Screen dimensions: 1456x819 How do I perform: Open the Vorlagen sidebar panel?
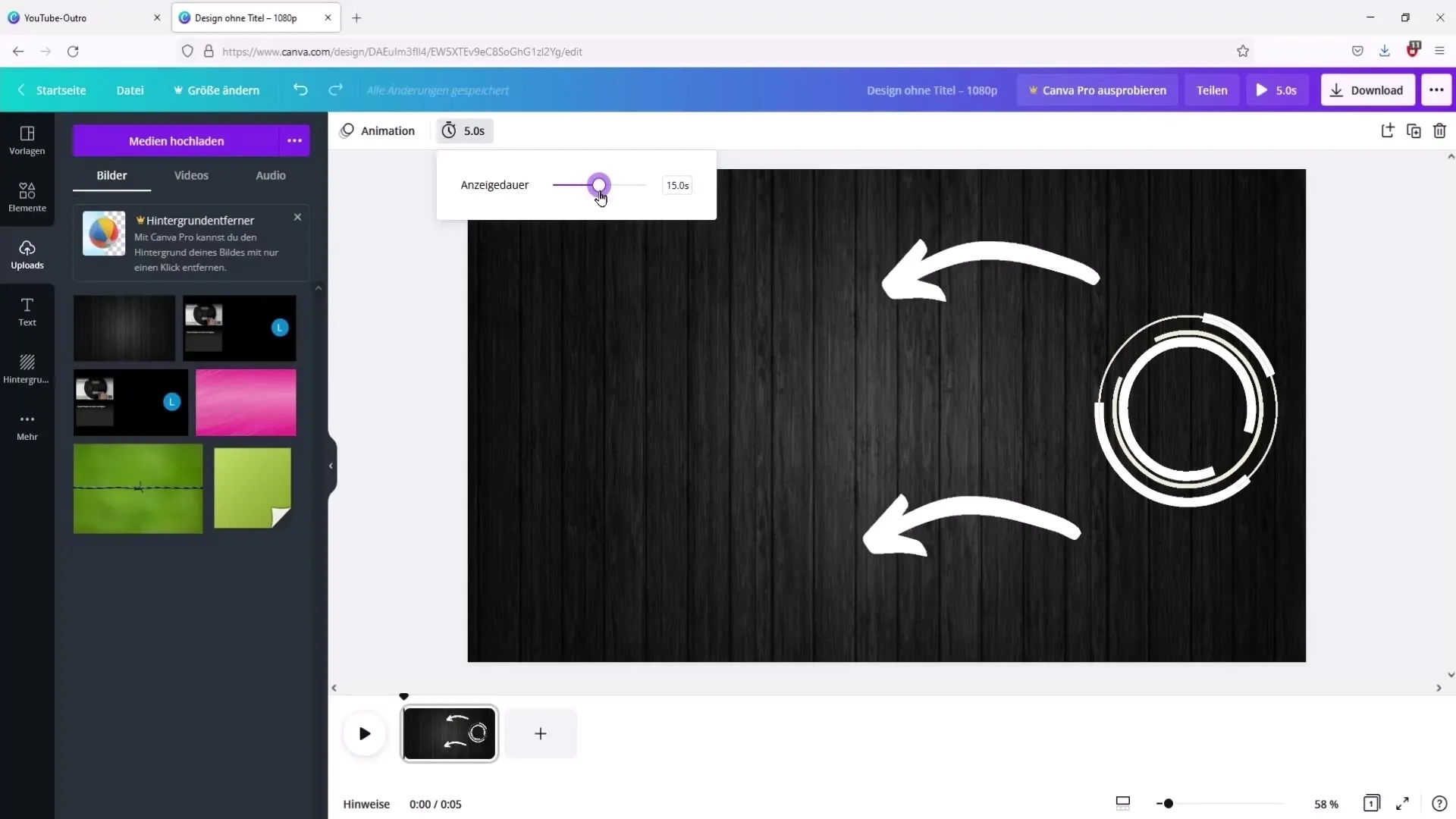[x=27, y=140]
